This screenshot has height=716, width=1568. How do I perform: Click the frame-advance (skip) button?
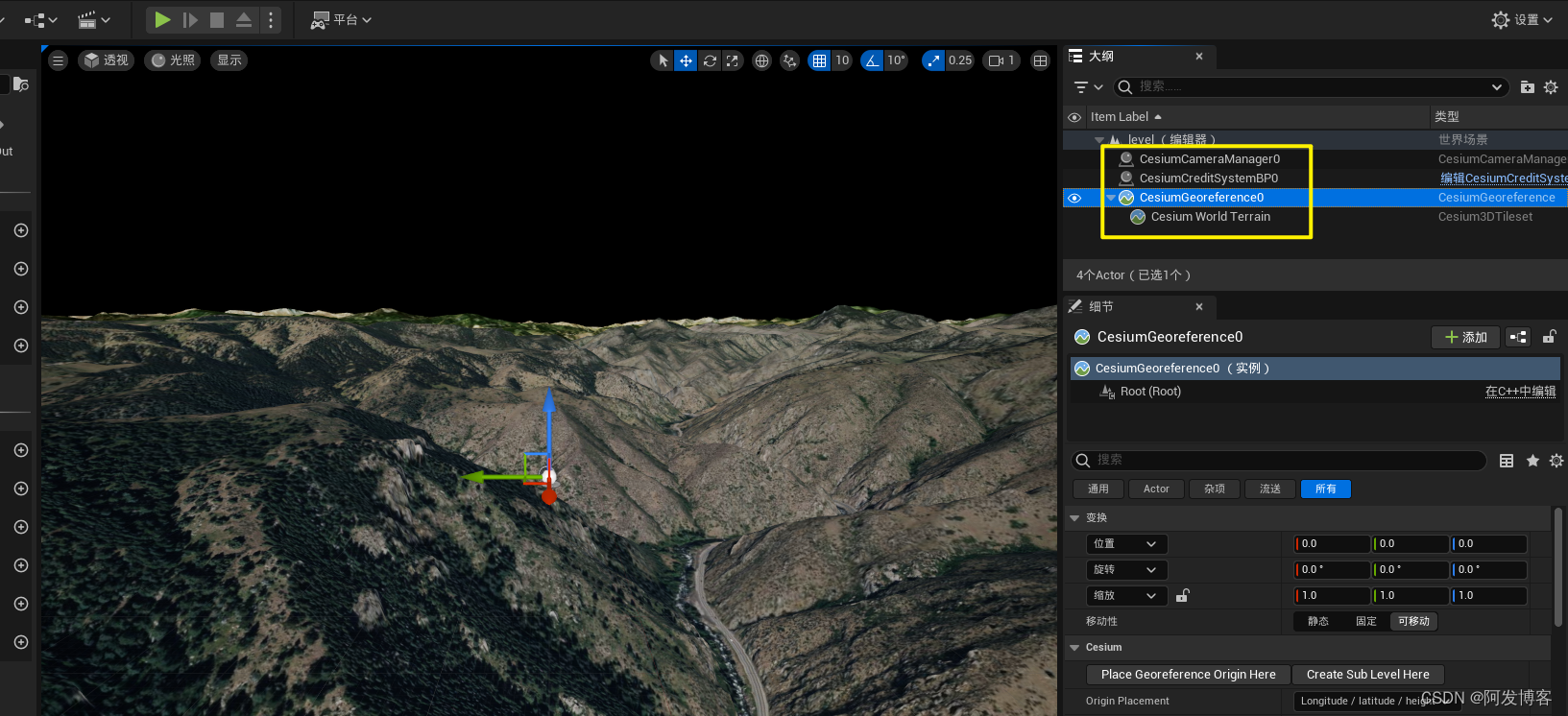[x=190, y=19]
